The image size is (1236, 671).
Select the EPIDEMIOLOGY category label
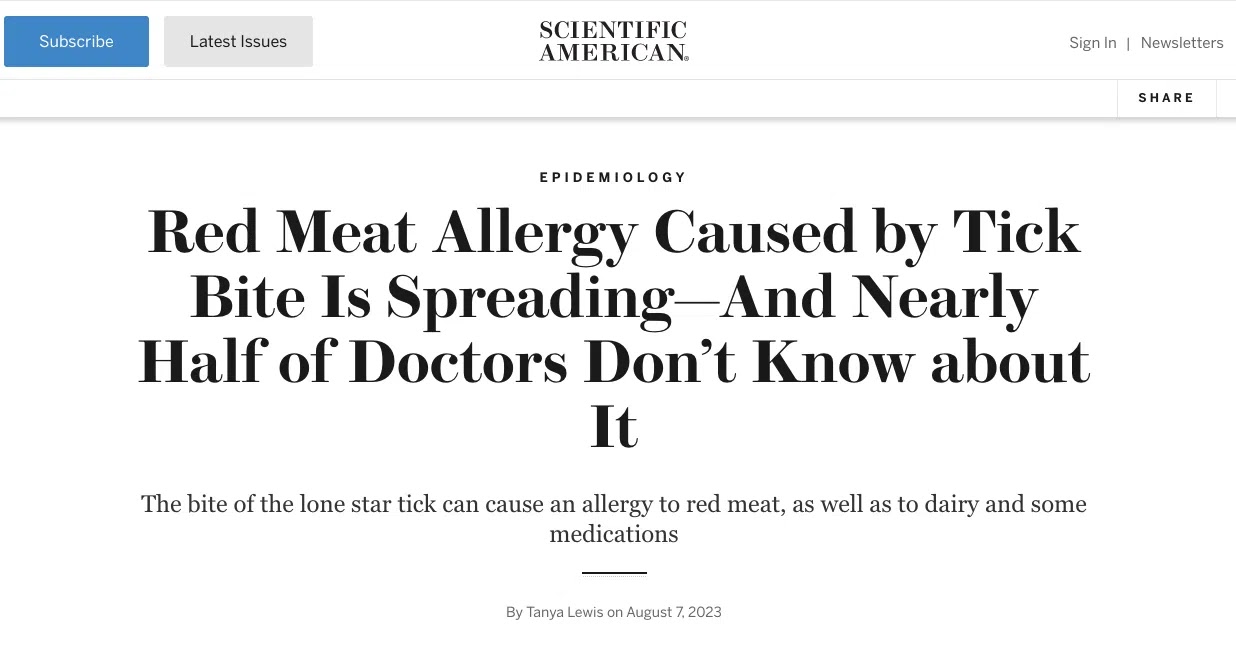tap(614, 177)
